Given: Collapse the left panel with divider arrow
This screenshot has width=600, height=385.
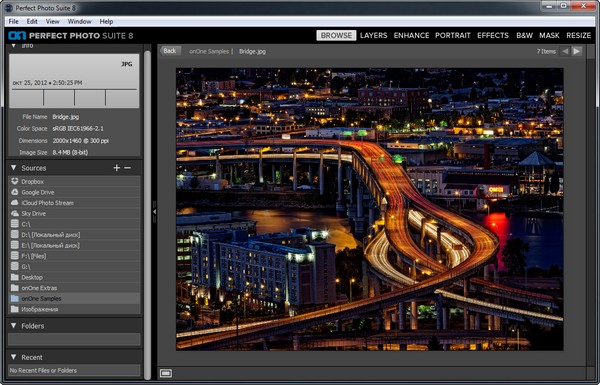Looking at the screenshot, I should click(154, 212).
